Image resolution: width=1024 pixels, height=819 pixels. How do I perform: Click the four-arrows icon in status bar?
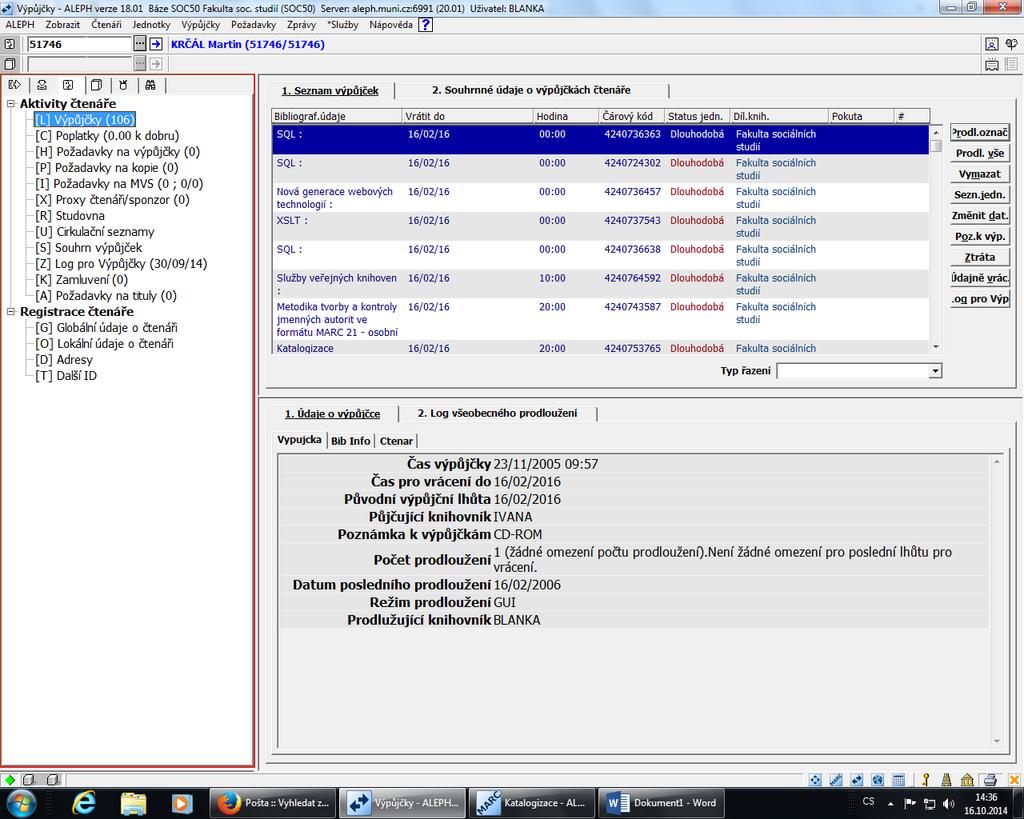point(815,780)
